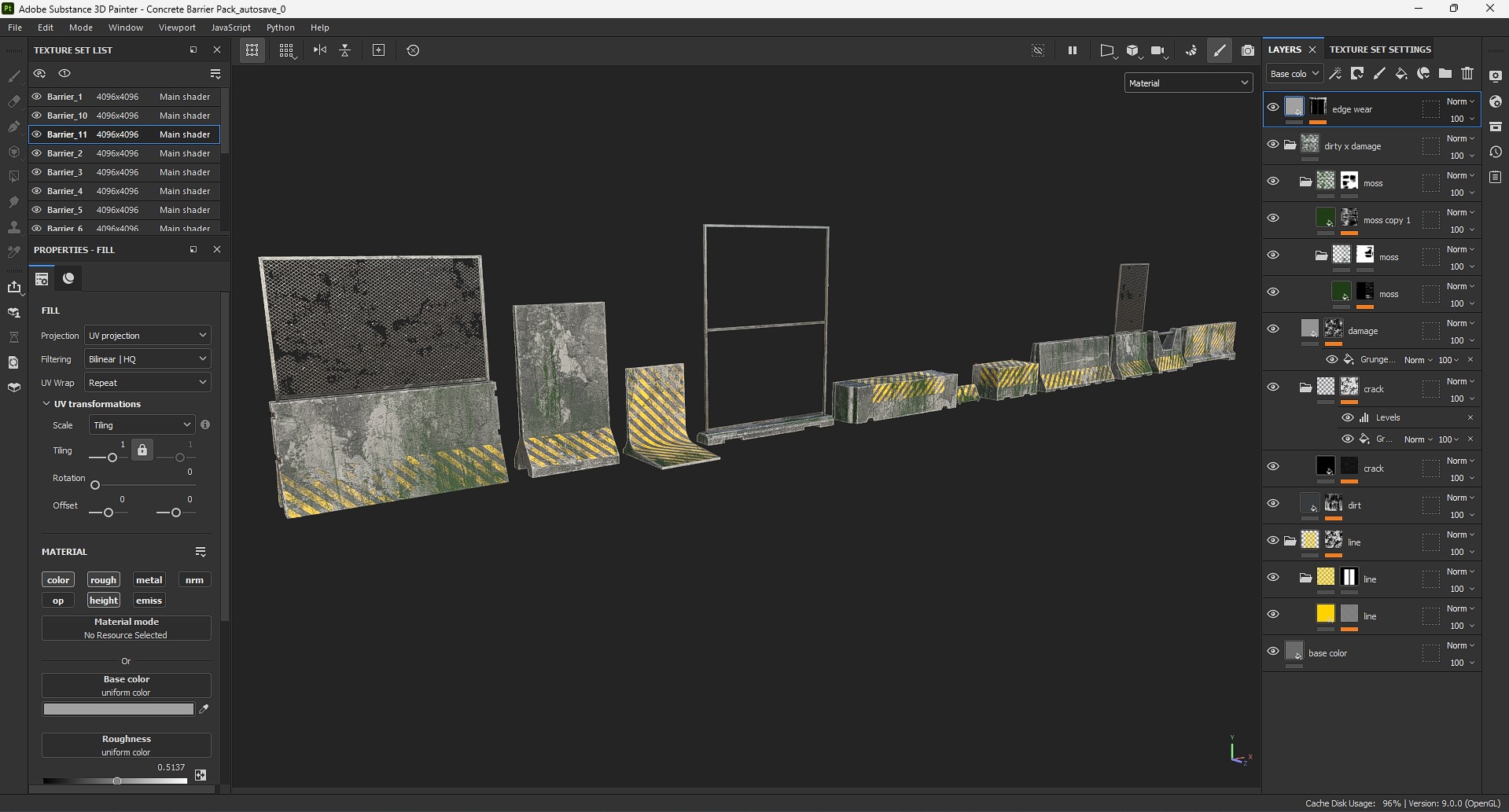Click the perspective view mode icon
This screenshot has width=1509, height=812.
click(x=1107, y=50)
